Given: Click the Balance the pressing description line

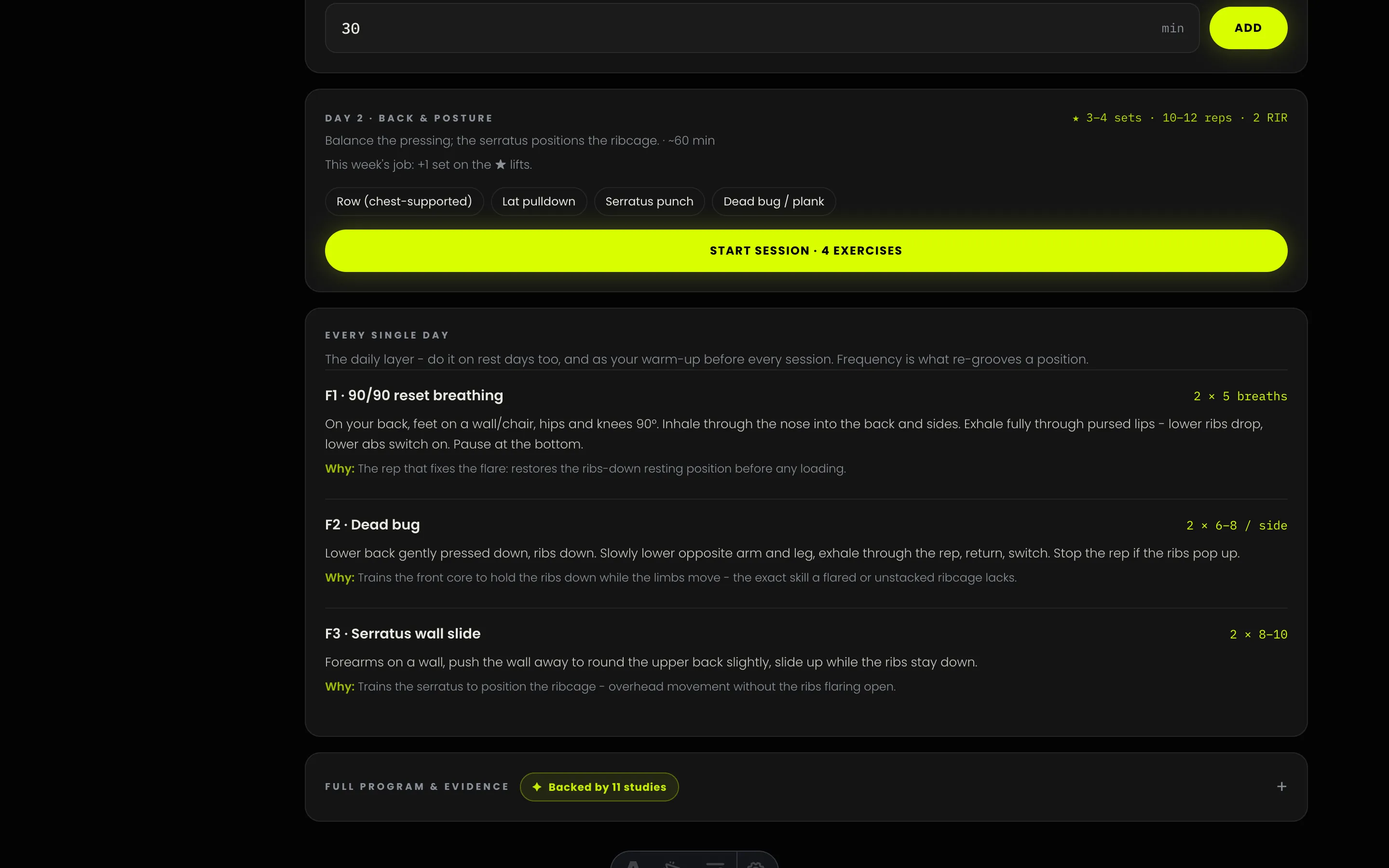Looking at the screenshot, I should click(x=519, y=141).
